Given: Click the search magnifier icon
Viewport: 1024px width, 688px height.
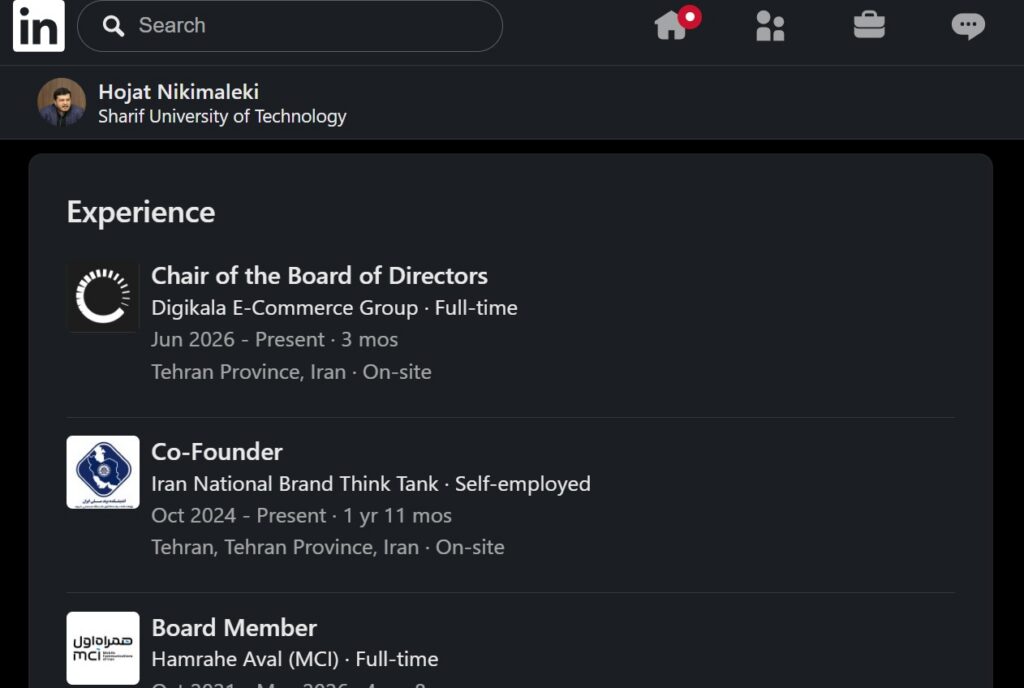Looking at the screenshot, I should coord(113,25).
